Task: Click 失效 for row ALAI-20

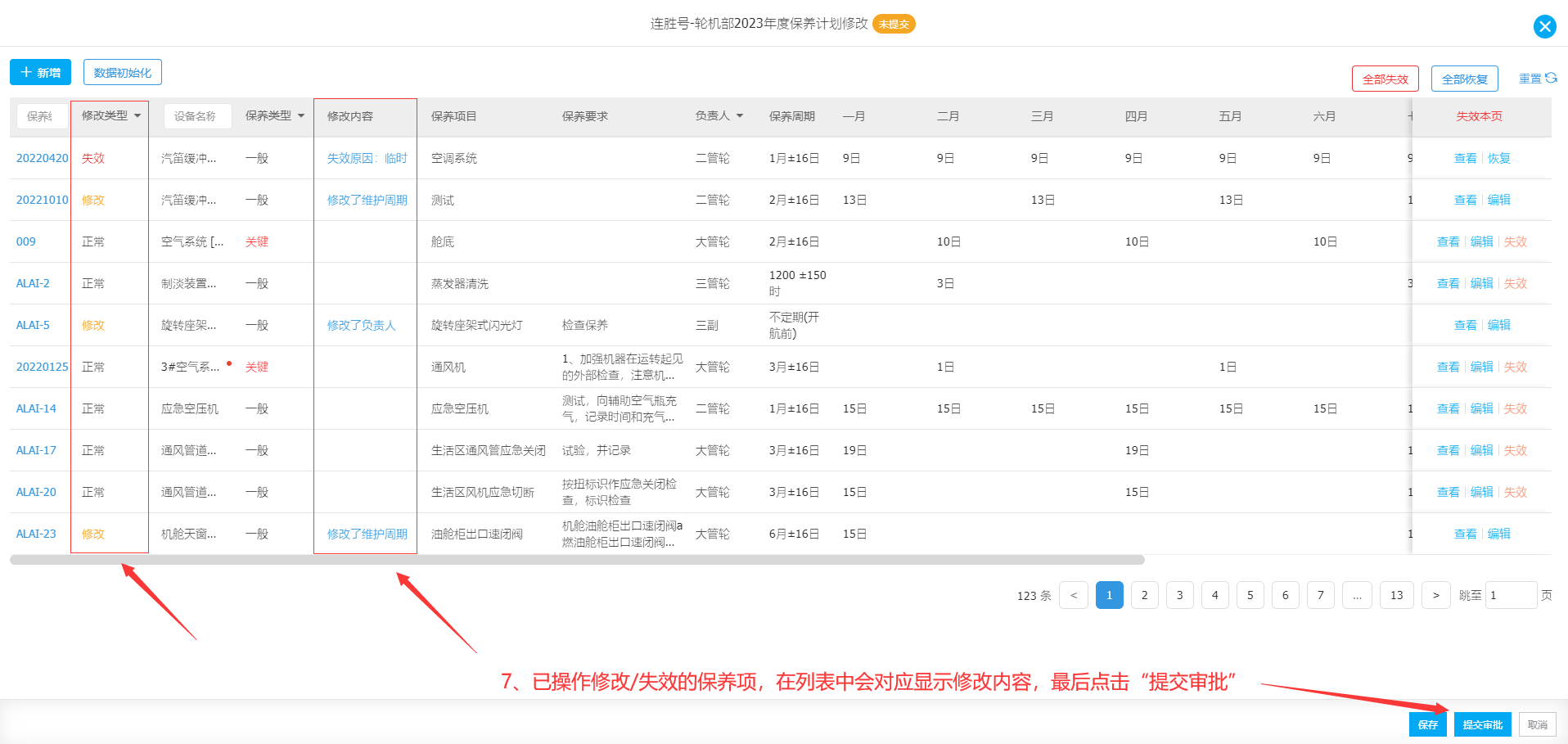Action: pos(1515,492)
